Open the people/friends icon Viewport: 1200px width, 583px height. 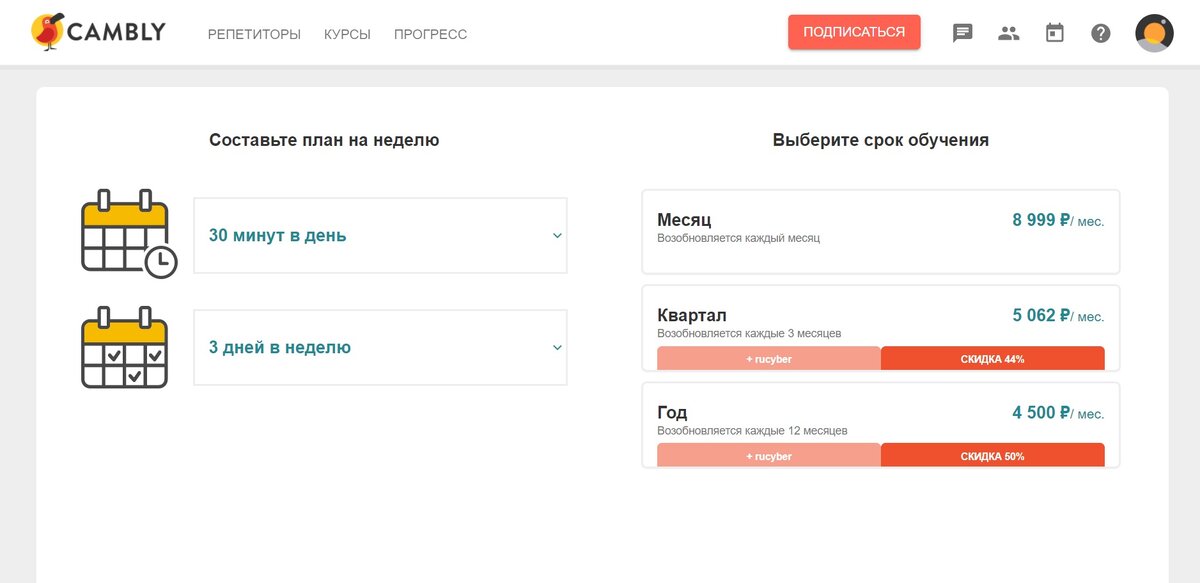[x=1009, y=33]
